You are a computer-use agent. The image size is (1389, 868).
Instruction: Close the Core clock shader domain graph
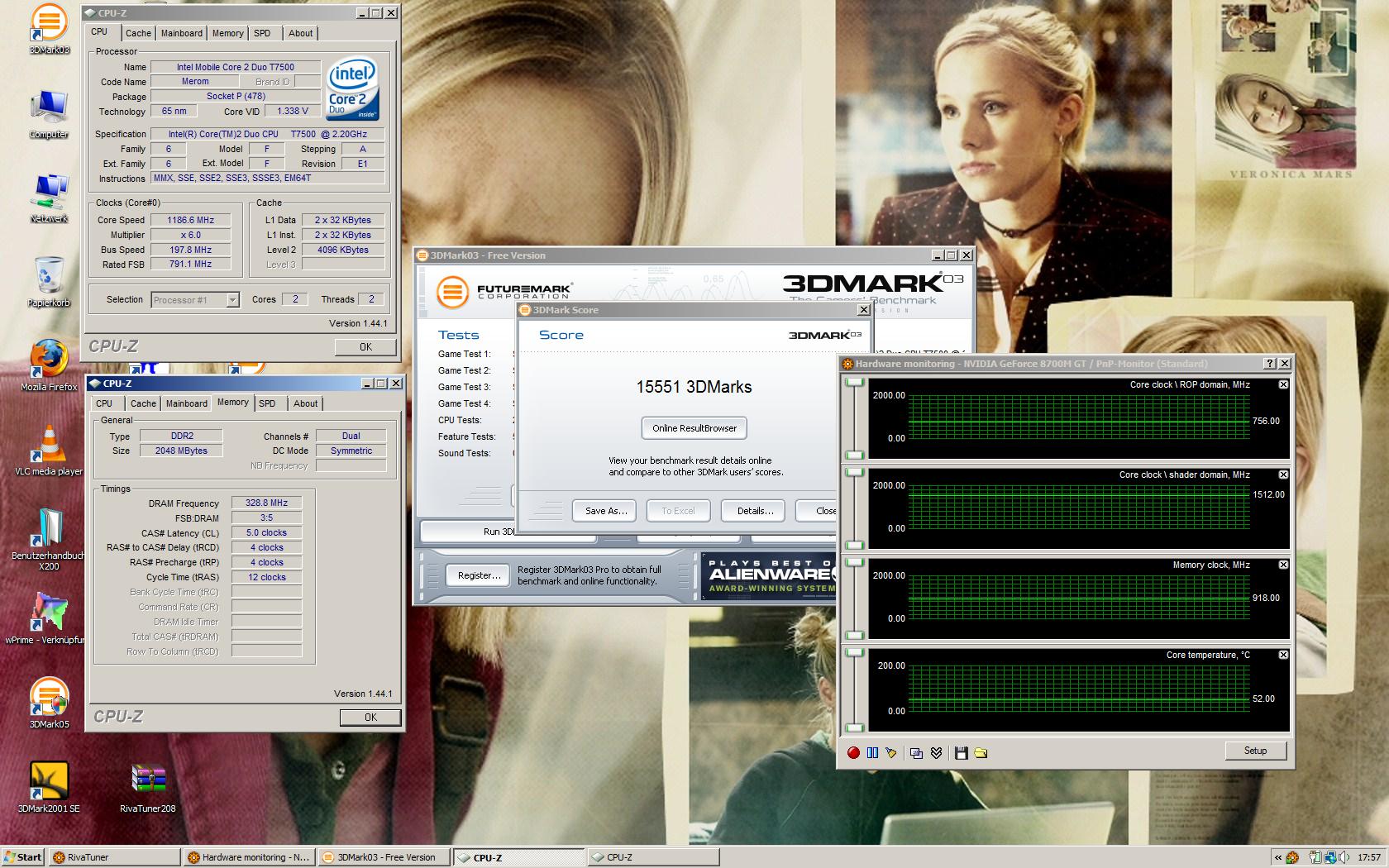pyautogui.click(x=1283, y=475)
